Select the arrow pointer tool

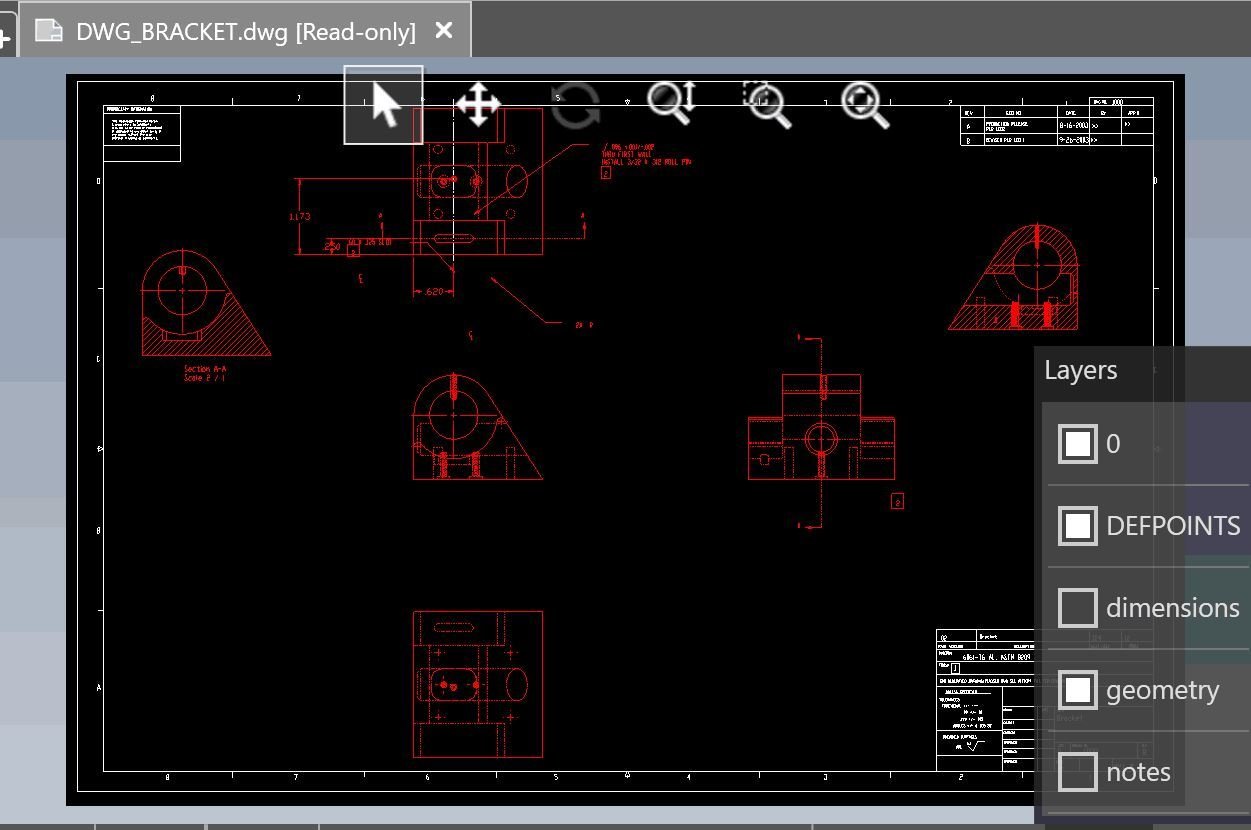click(384, 105)
